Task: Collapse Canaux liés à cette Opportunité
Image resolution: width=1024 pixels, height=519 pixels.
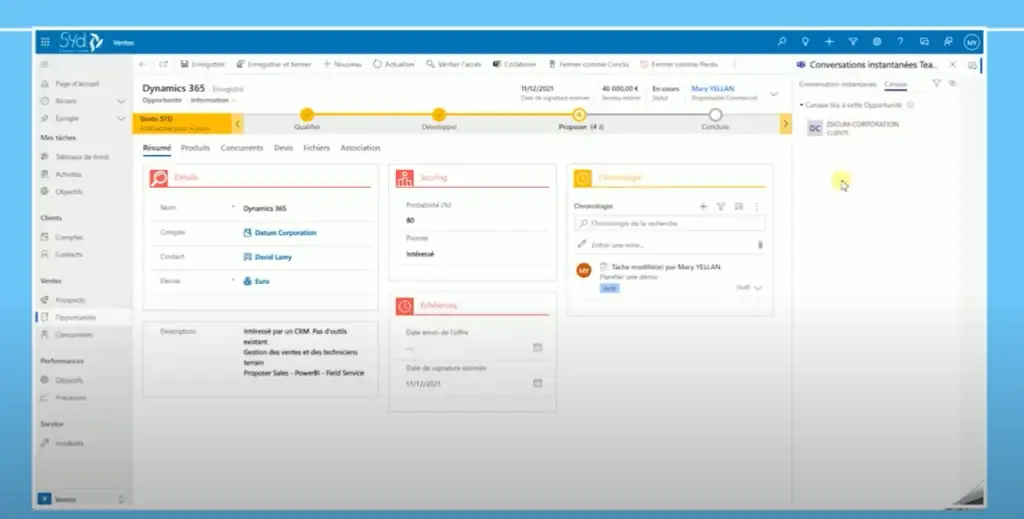Action: [802, 105]
